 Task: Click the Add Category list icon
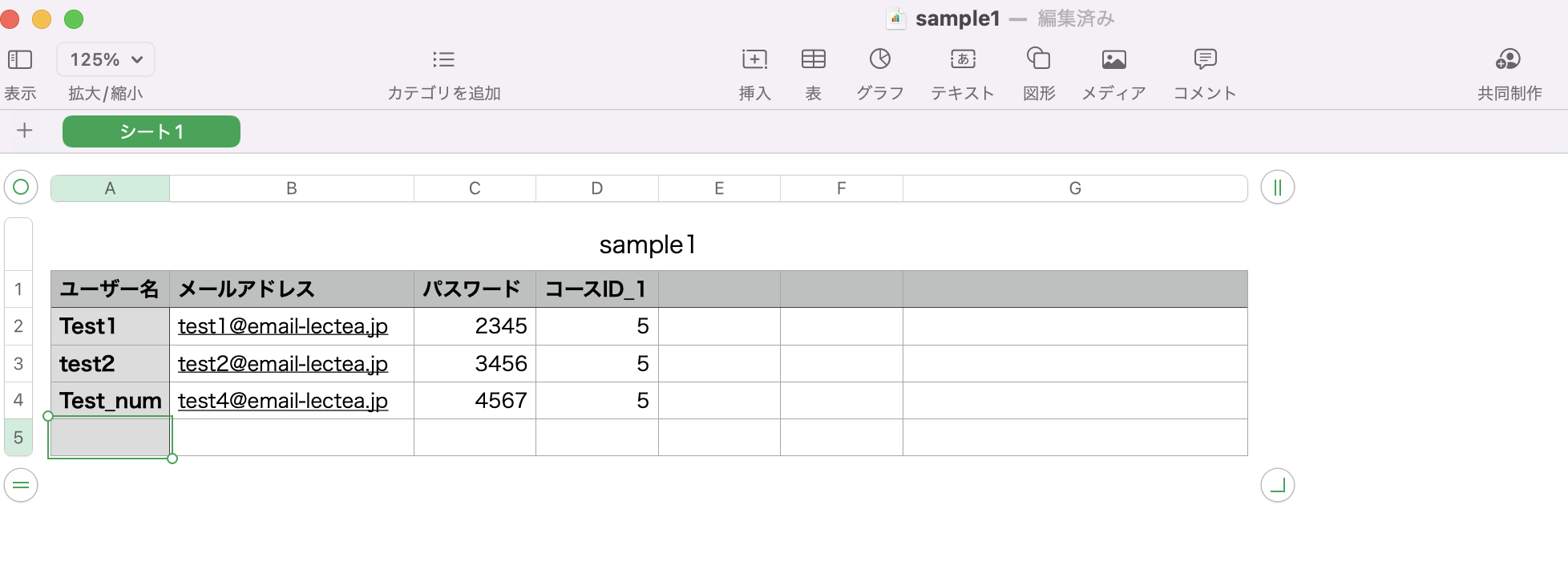pyautogui.click(x=443, y=59)
